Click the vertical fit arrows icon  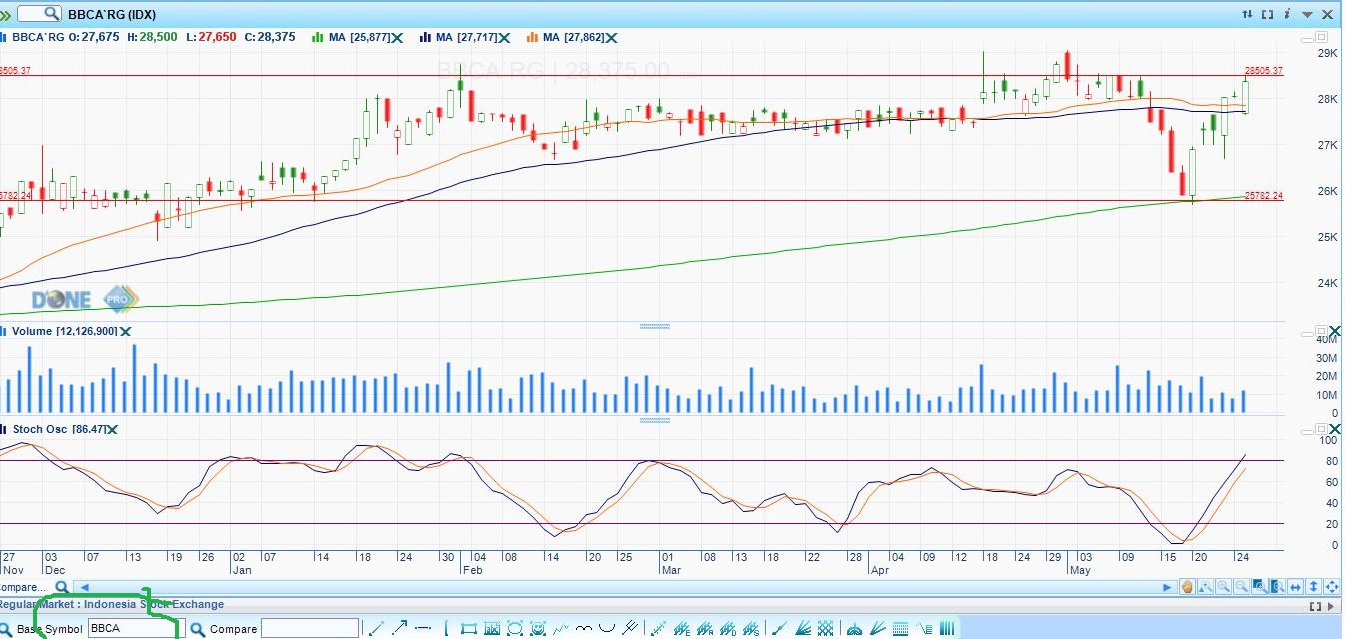(x=1313, y=587)
